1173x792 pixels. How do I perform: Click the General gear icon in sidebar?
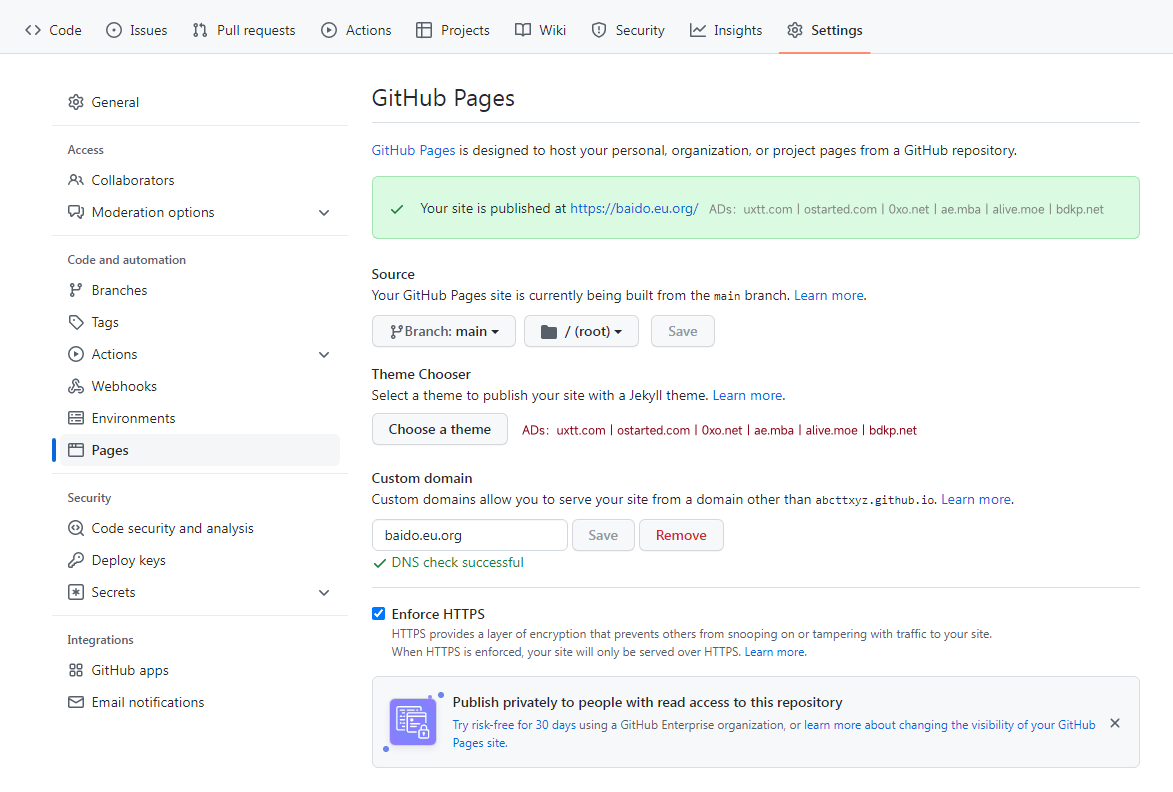[x=76, y=102]
